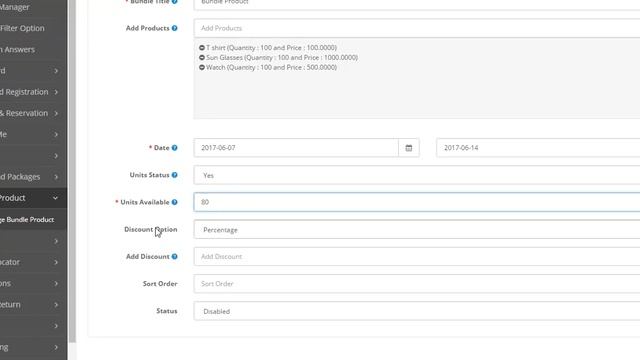Select the Watch product text
Viewport: 640px width, 360px height.
(x=271, y=67)
